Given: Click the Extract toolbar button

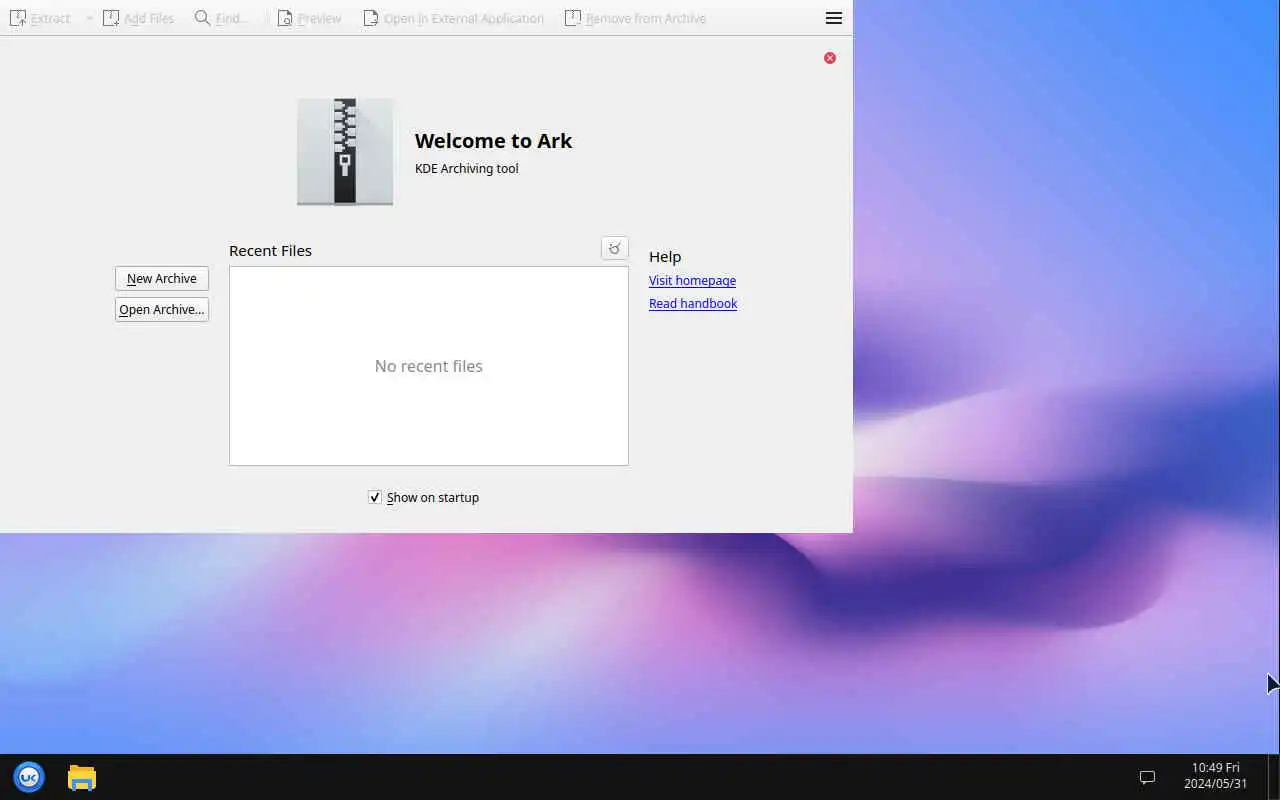Looking at the screenshot, I should [x=40, y=18].
